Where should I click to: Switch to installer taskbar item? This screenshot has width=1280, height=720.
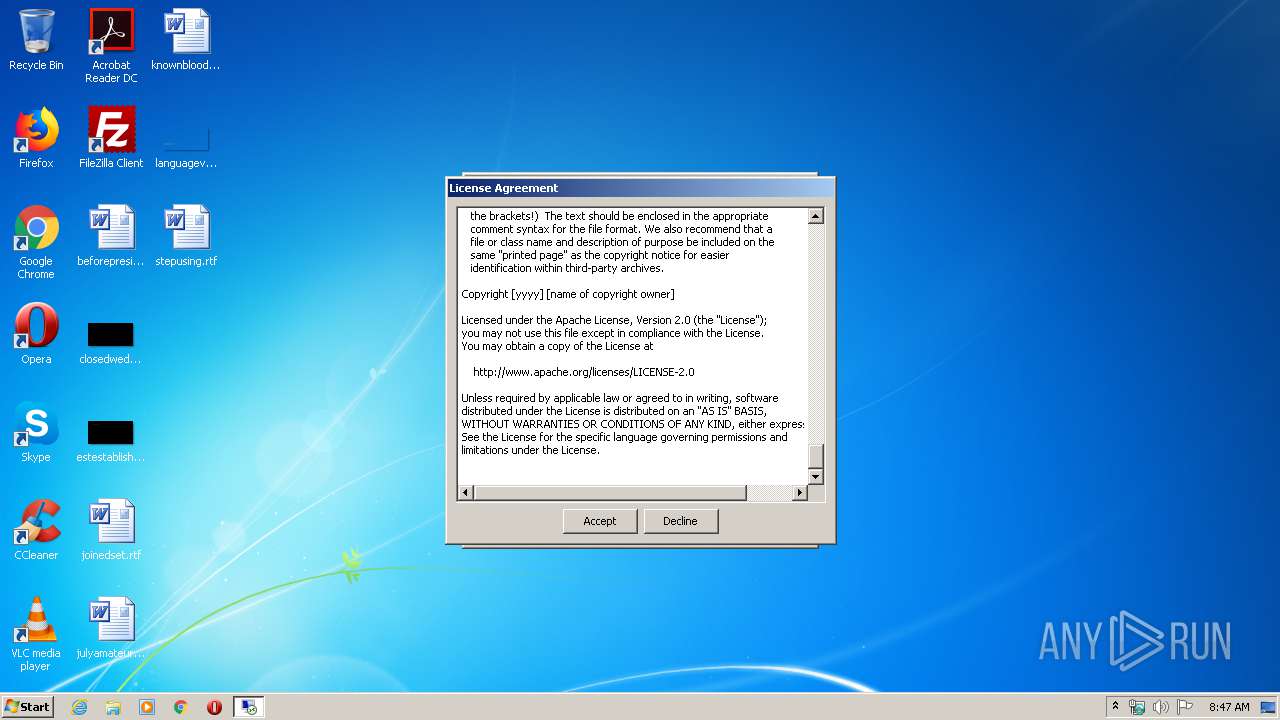click(x=248, y=707)
